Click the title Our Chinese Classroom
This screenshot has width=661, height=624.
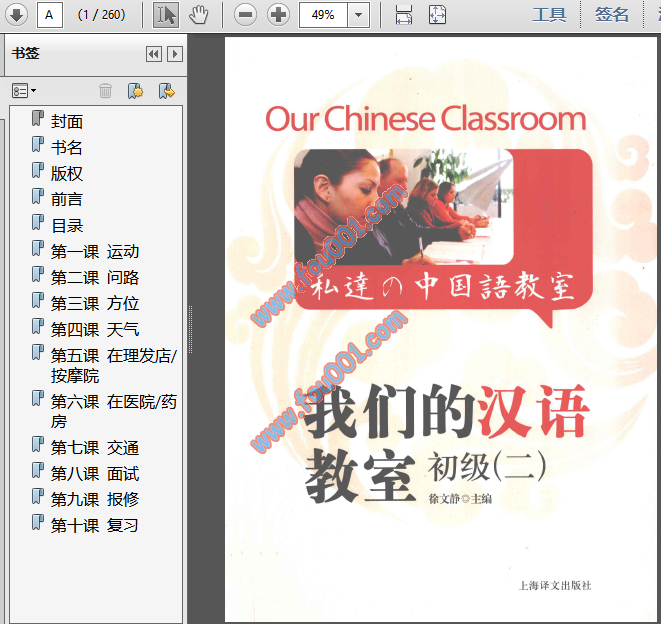pos(426,119)
